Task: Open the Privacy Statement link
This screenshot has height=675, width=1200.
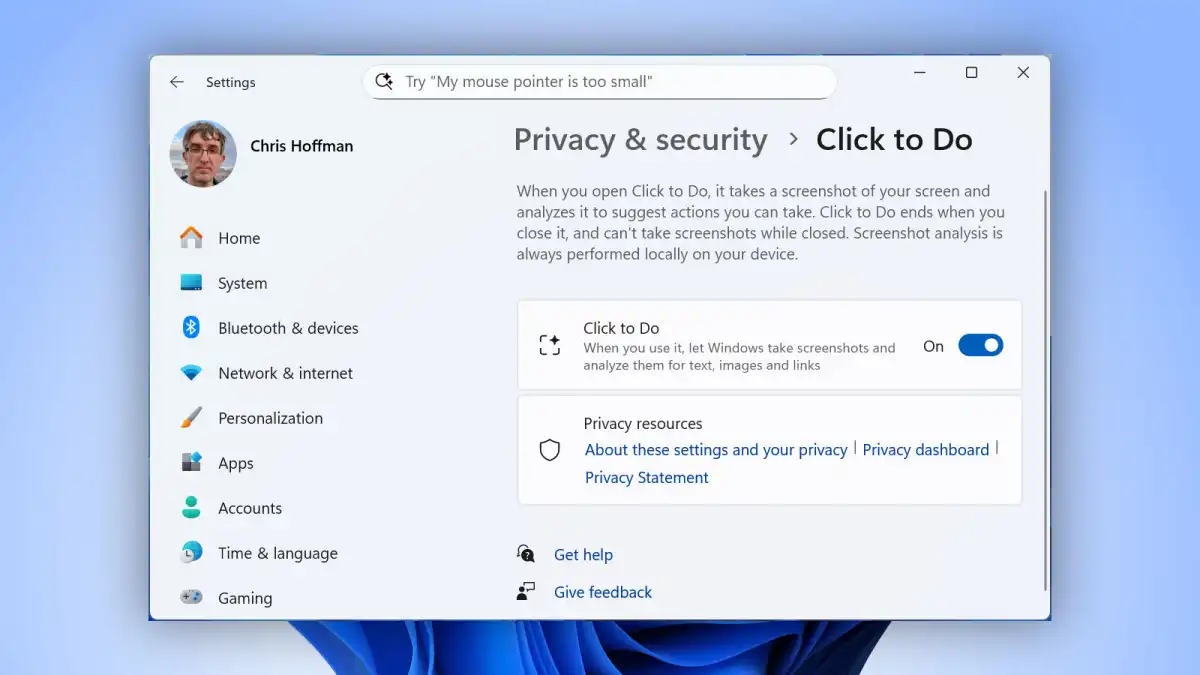Action: [646, 478]
